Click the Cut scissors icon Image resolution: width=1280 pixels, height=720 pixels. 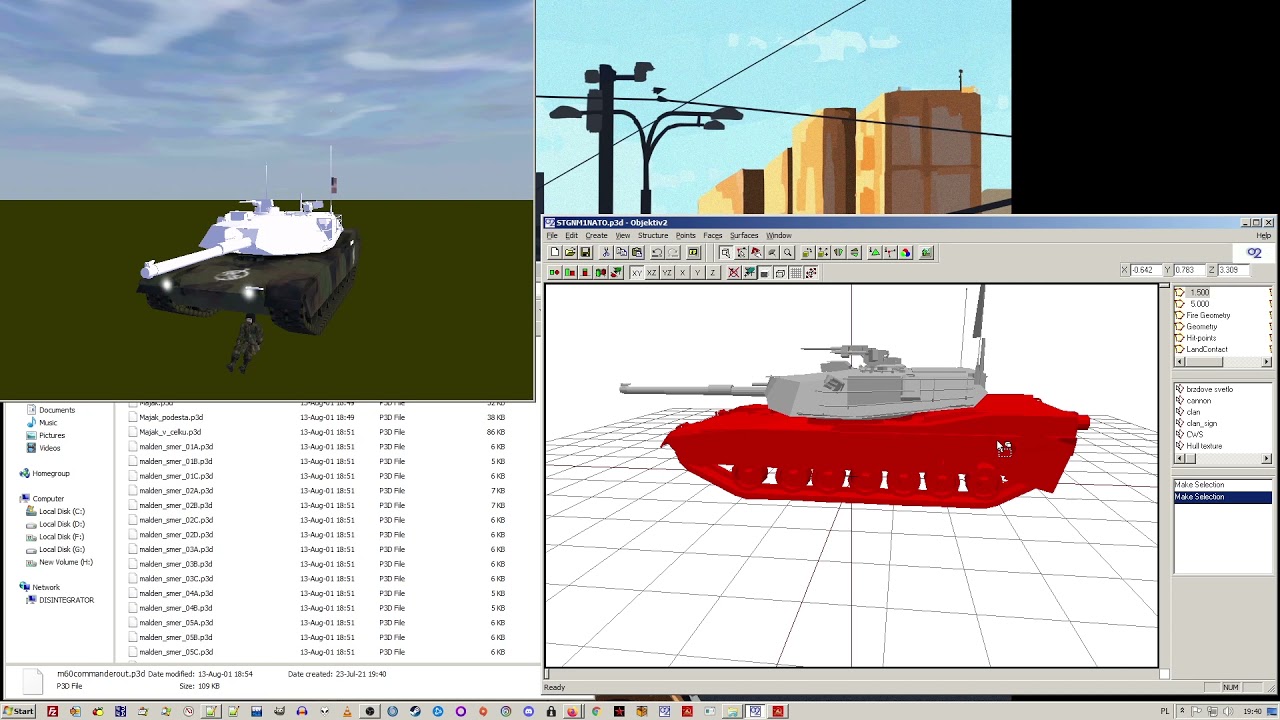click(606, 253)
